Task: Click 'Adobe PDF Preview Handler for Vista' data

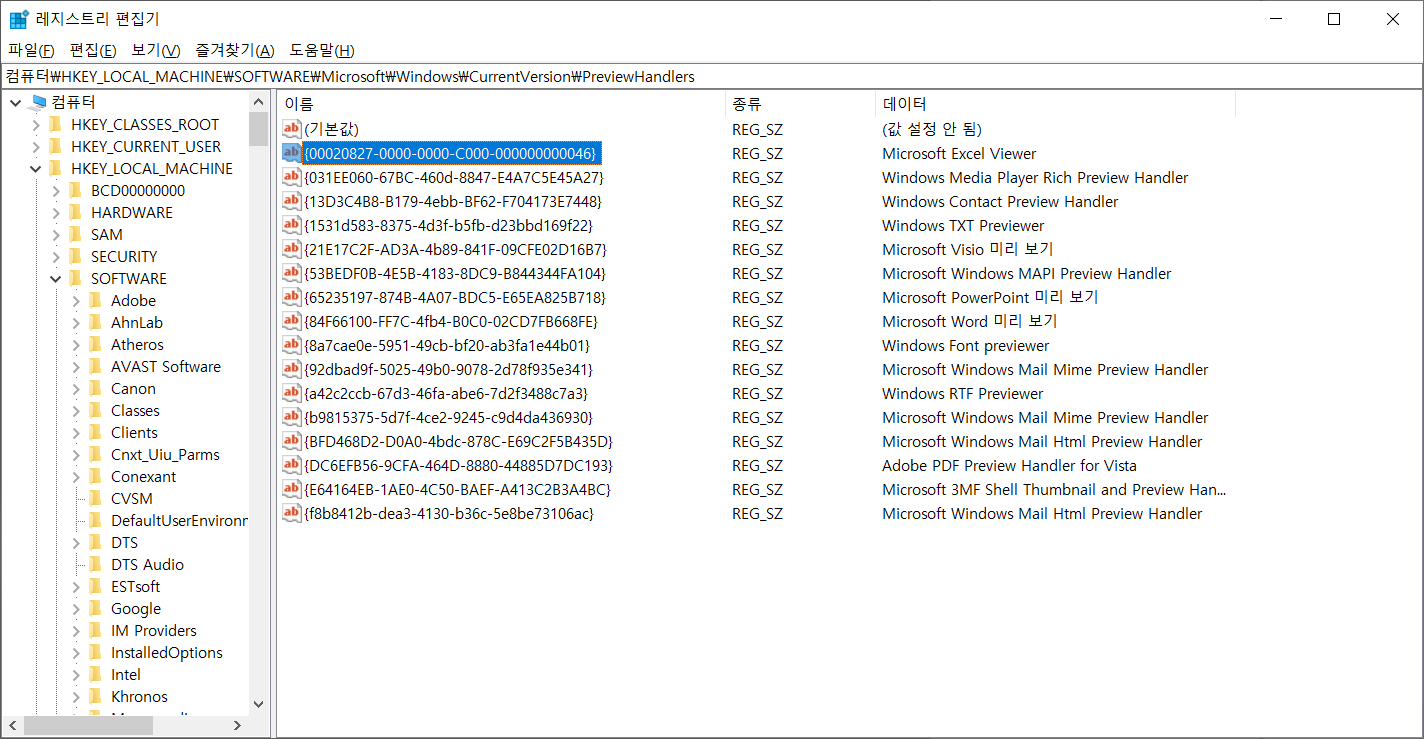Action: pyautogui.click(x=1009, y=465)
